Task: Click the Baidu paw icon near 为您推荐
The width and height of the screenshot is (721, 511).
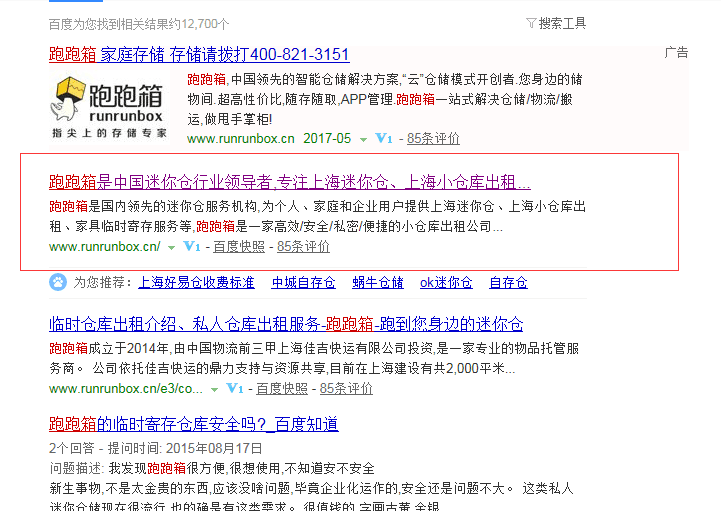Action: pos(58,282)
